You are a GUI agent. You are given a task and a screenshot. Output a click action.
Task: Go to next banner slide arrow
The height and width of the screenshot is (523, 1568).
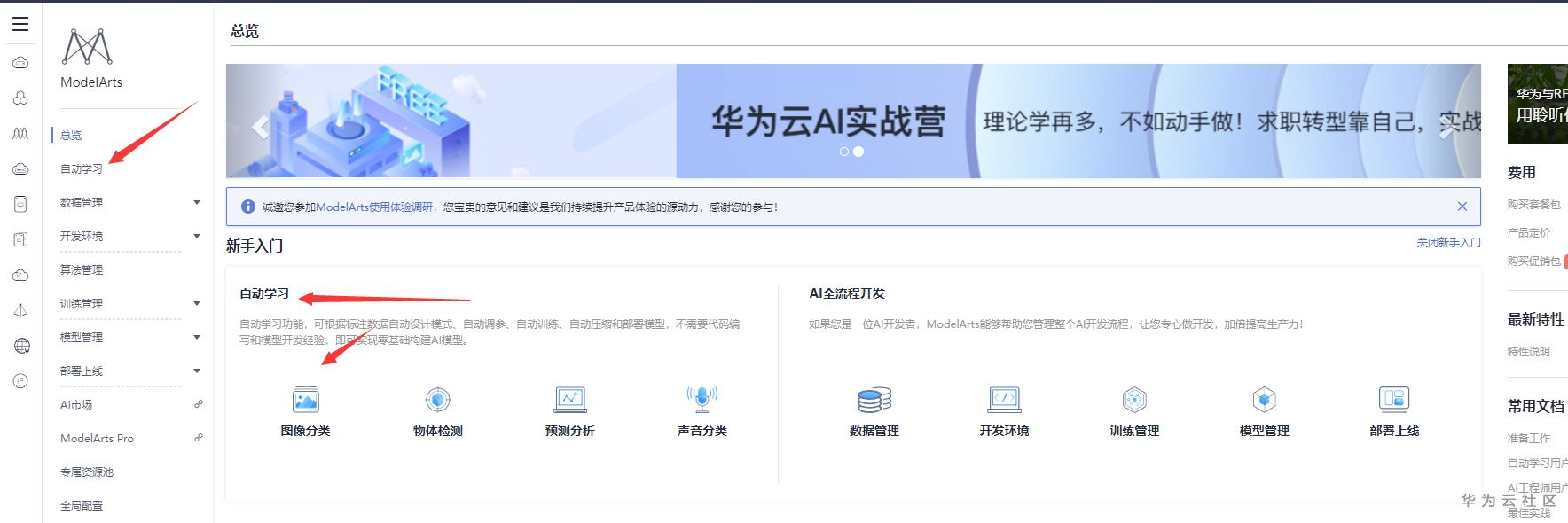click(x=1446, y=127)
